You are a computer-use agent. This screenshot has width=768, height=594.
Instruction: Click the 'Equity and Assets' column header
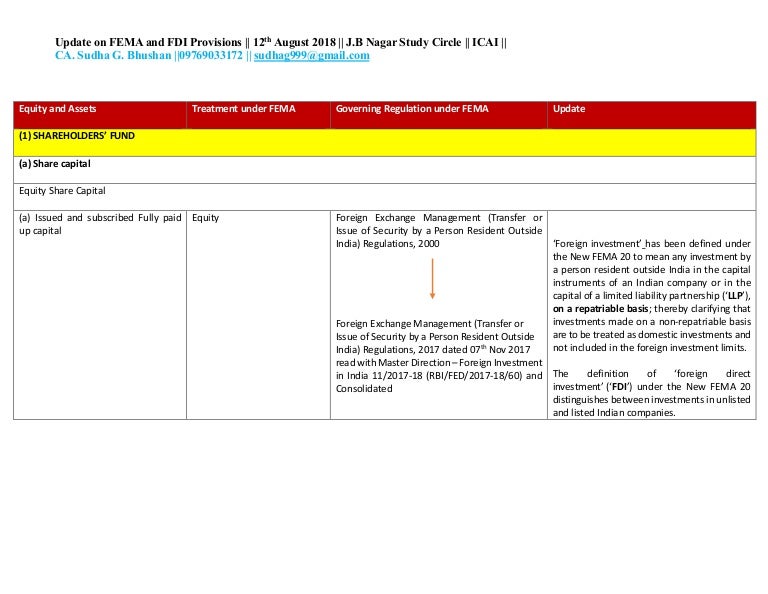58,108
